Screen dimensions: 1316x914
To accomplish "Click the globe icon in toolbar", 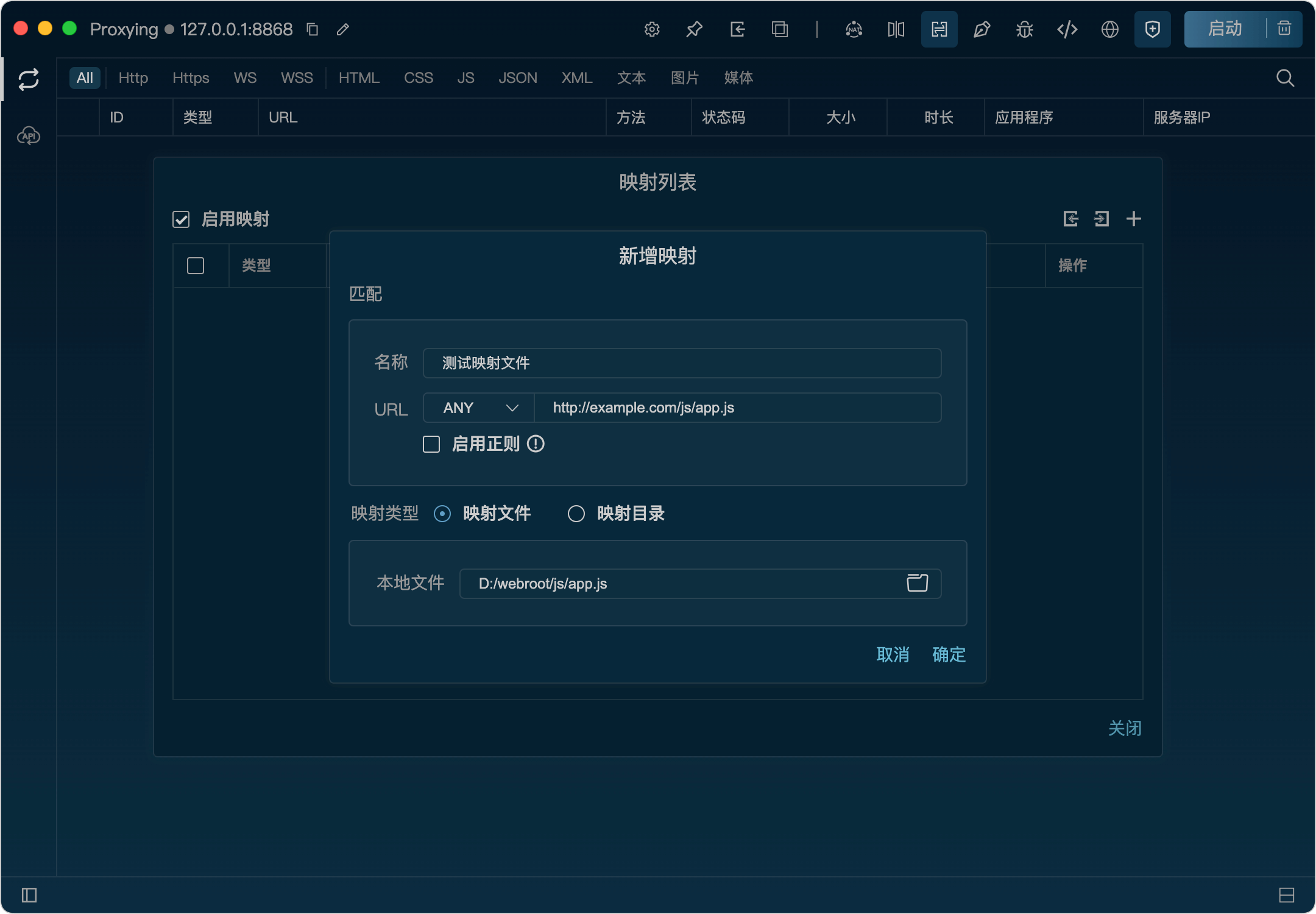I will [1110, 29].
